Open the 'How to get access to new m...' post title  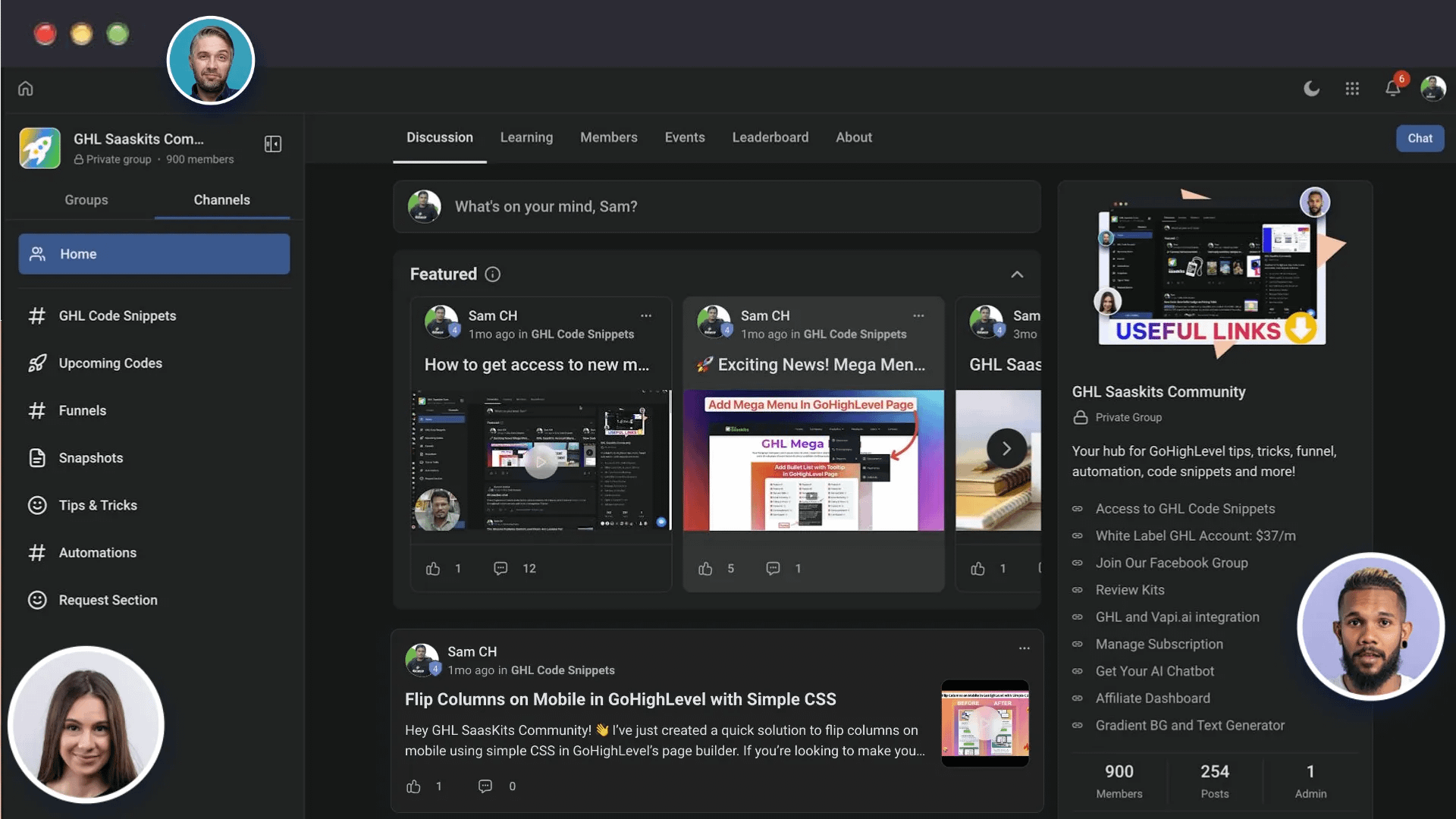[x=537, y=366]
